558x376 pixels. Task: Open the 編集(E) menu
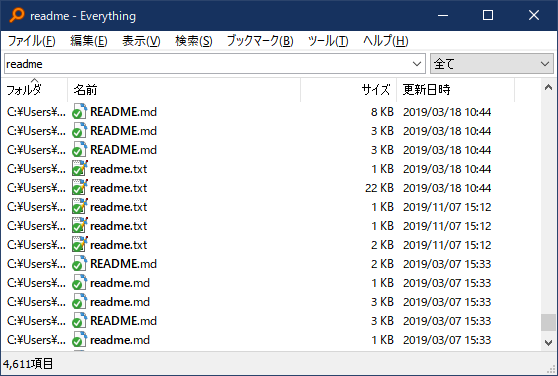click(89, 41)
